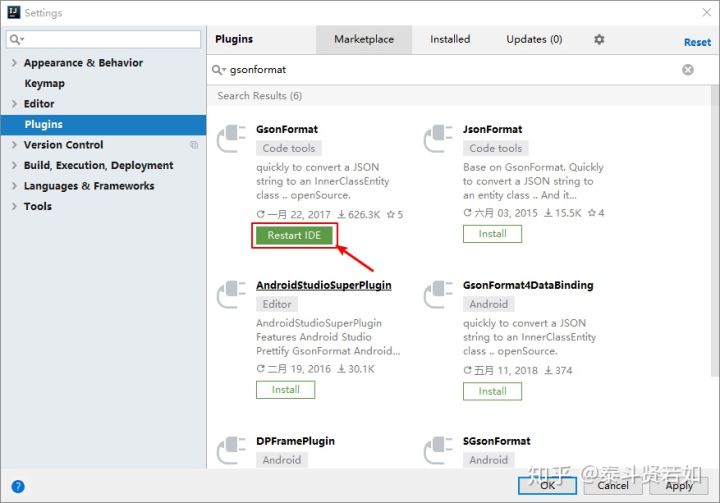Screen dimensions: 720x503
Task: Click Android tag under SGsonFormat
Action: point(489,460)
